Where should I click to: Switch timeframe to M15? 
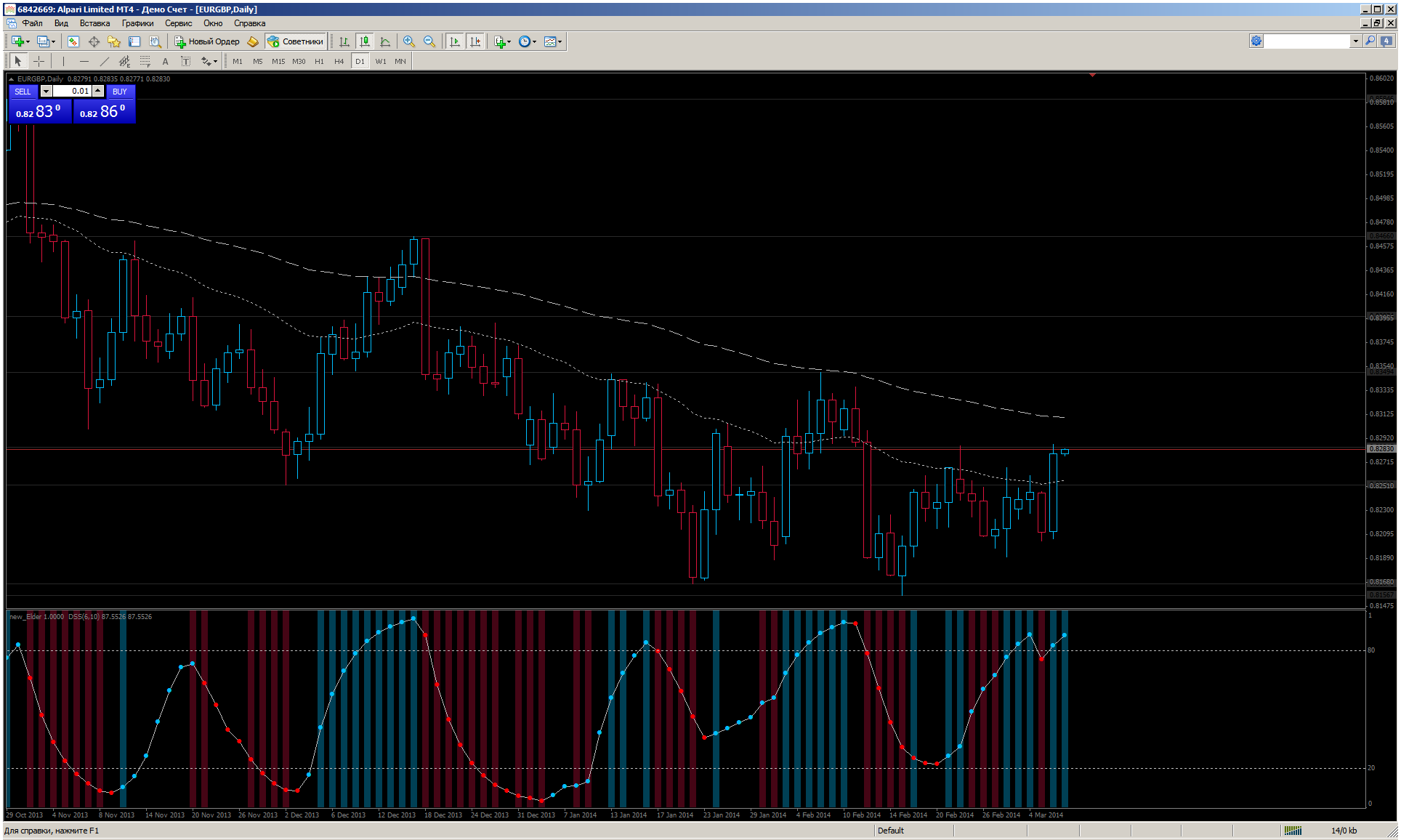pyautogui.click(x=278, y=61)
